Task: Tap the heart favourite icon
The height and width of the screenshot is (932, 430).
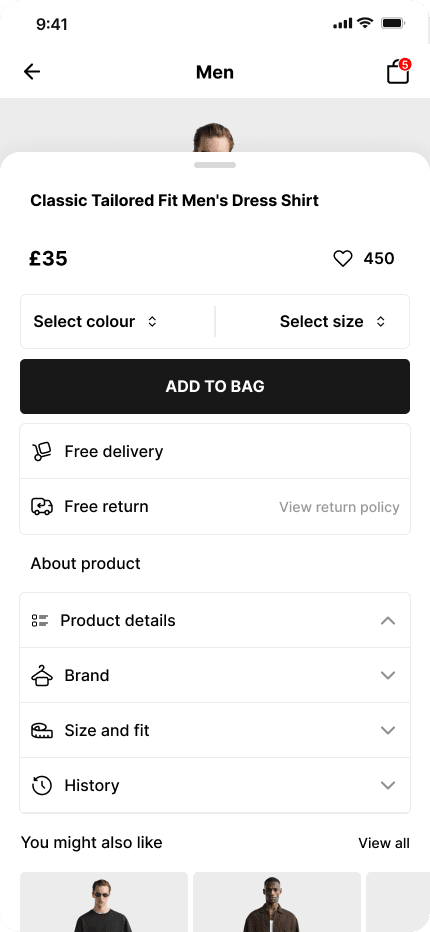Action: (x=343, y=259)
